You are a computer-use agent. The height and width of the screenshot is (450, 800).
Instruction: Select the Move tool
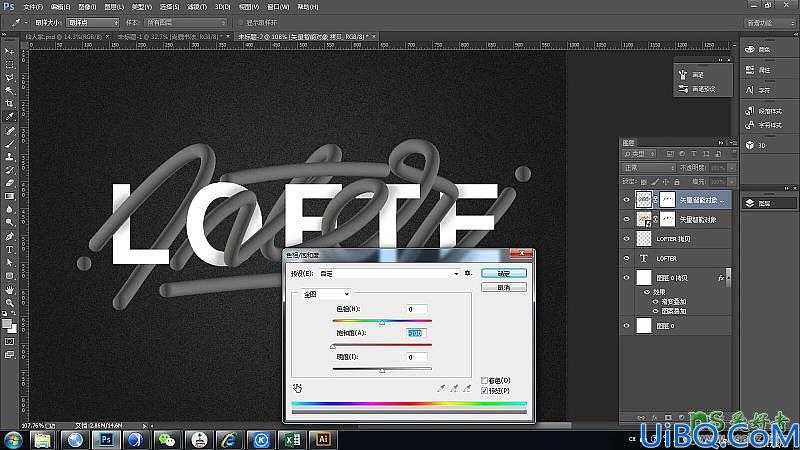(x=9, y=52)
